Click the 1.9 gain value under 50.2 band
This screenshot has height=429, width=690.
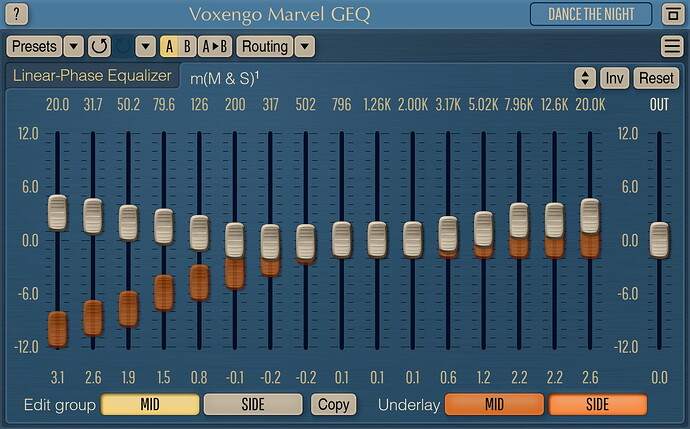[x=128, y=378]
